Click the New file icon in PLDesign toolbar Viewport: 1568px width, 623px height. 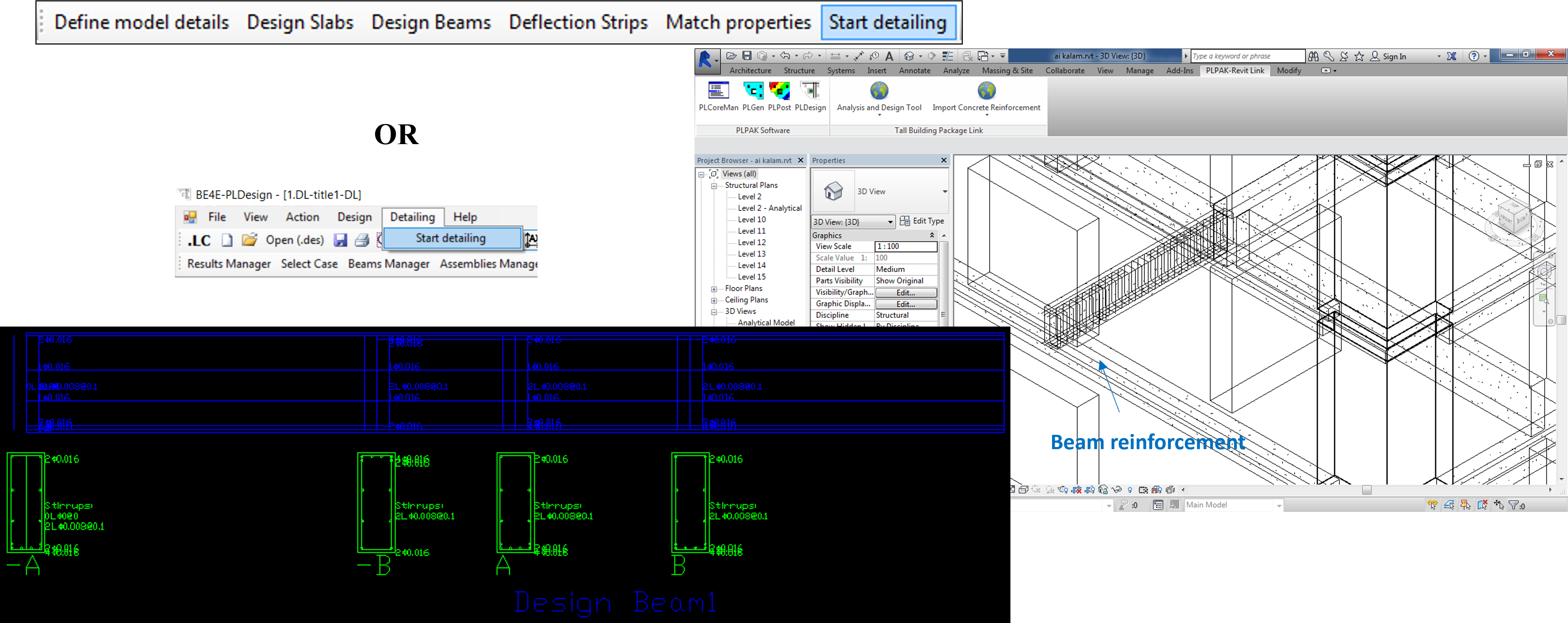227,240
